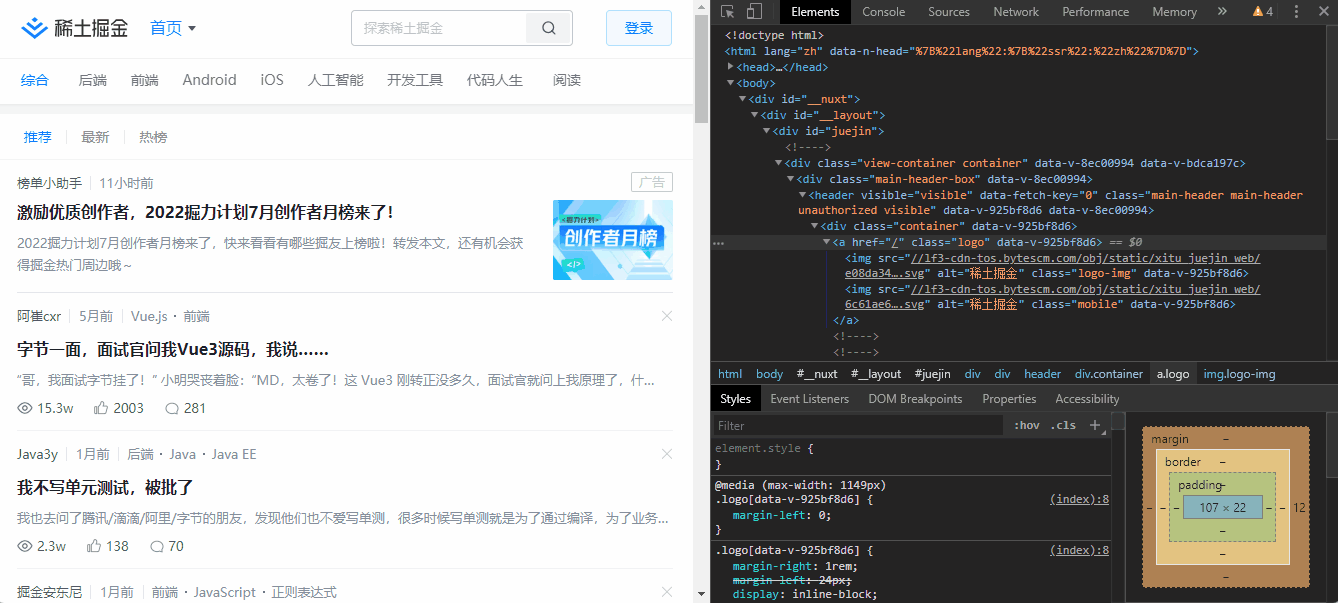Collapse the main-header-box div node

[x=791, y=179]
